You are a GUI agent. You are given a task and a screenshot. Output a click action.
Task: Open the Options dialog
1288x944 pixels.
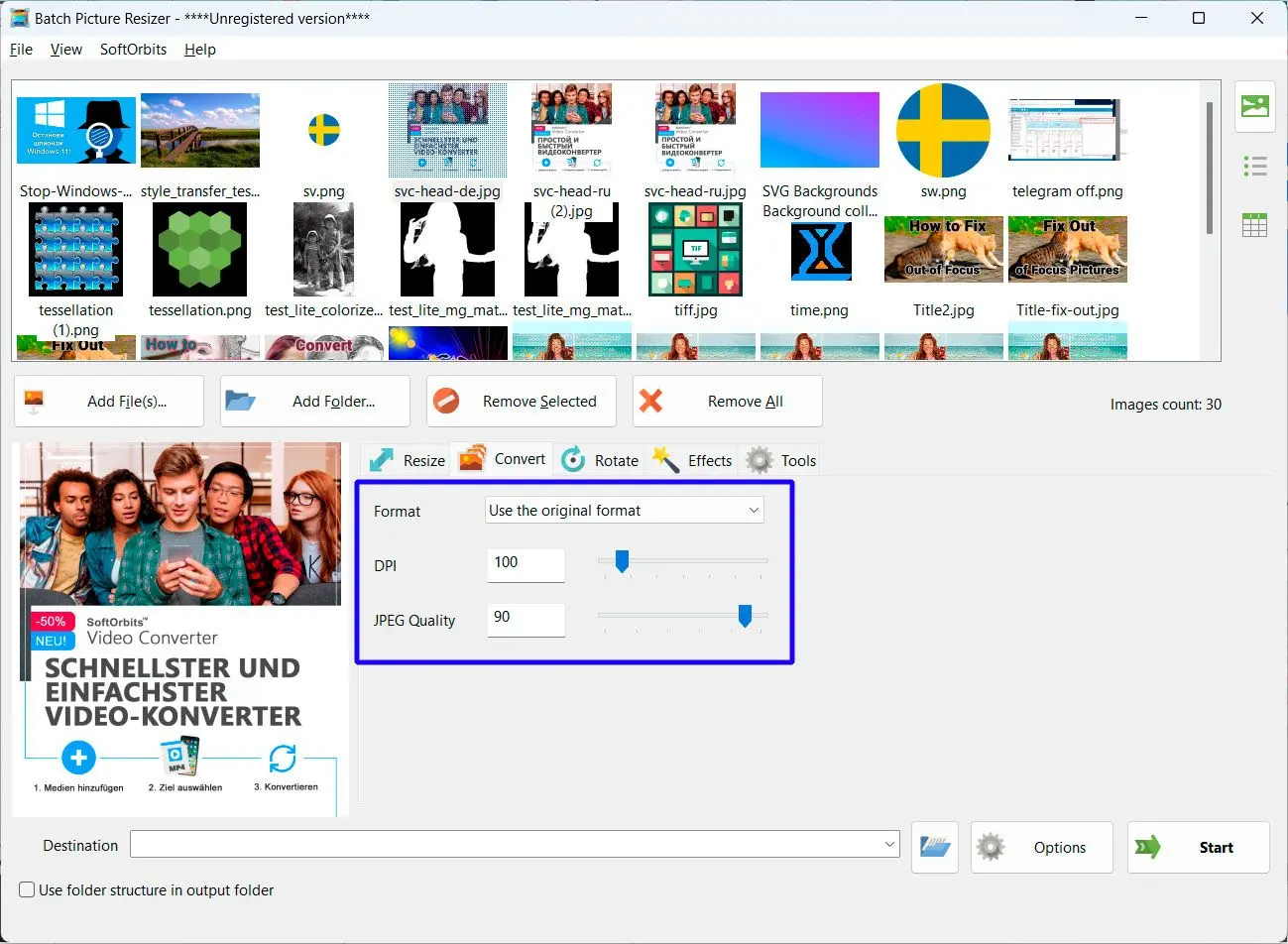tap(1042, 847)
